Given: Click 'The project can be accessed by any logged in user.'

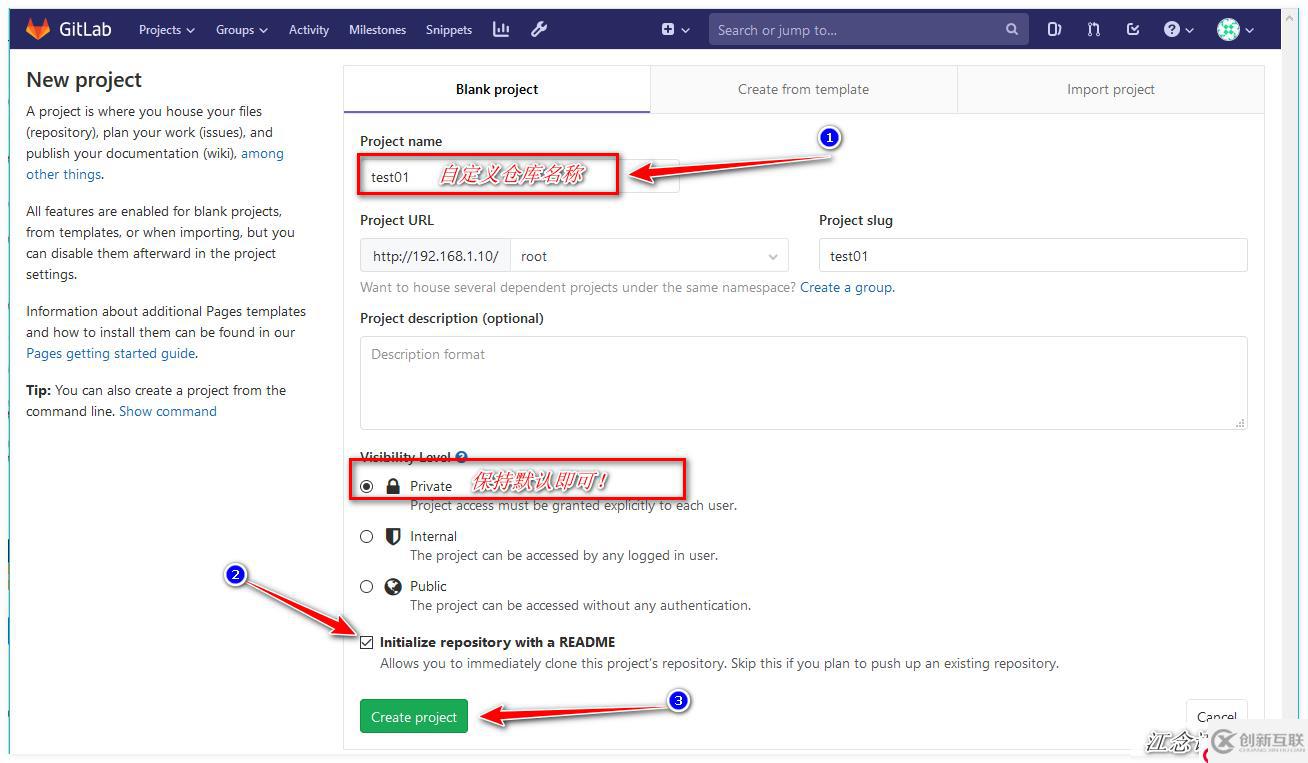Looking at the screenshot, I should pos(564,555).
